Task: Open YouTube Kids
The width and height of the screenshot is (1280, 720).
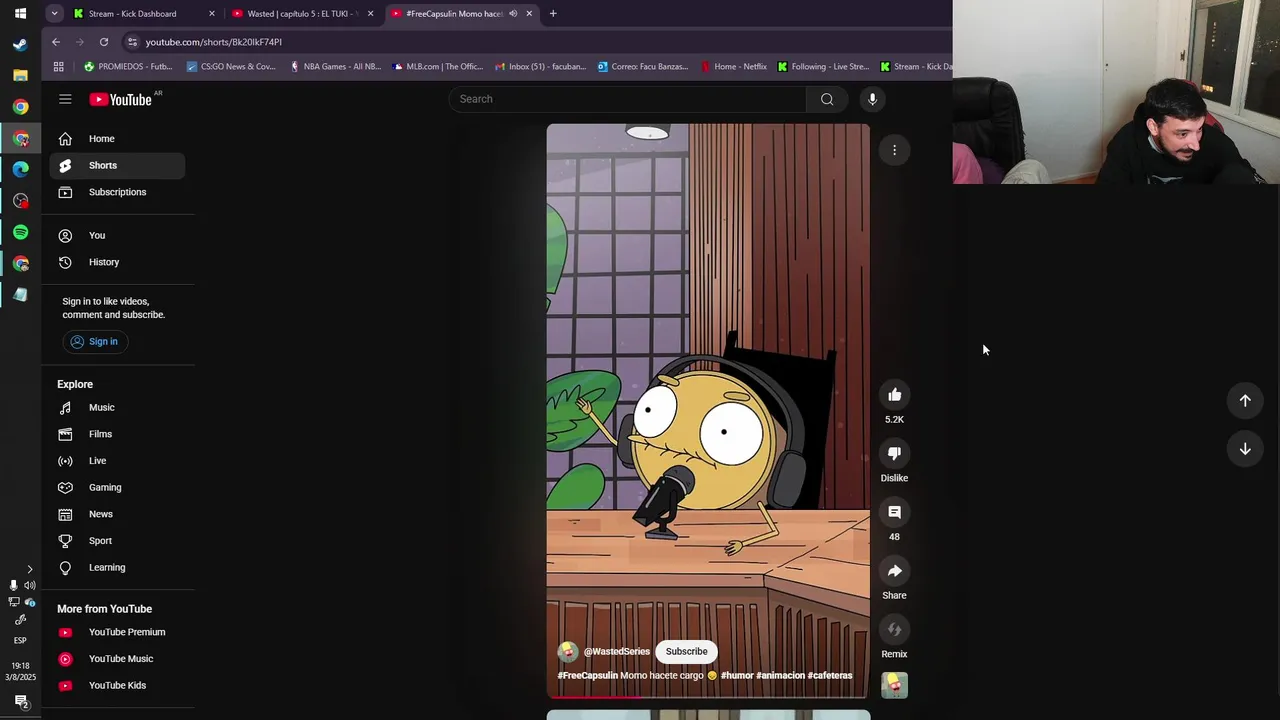Action: pyautogui.click(x=117, y=685)
